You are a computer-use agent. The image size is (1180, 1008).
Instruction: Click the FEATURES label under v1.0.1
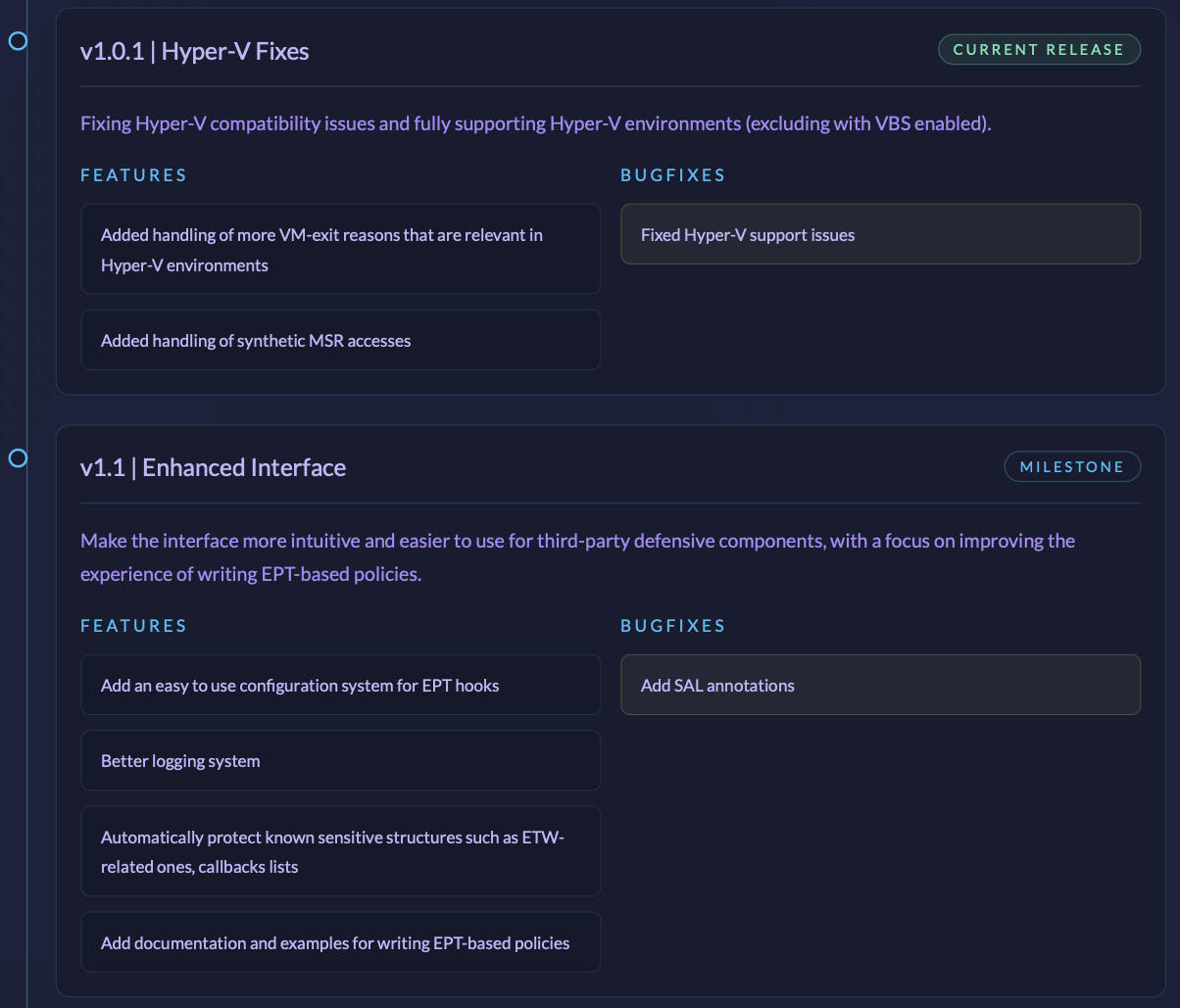pos(133,175)
